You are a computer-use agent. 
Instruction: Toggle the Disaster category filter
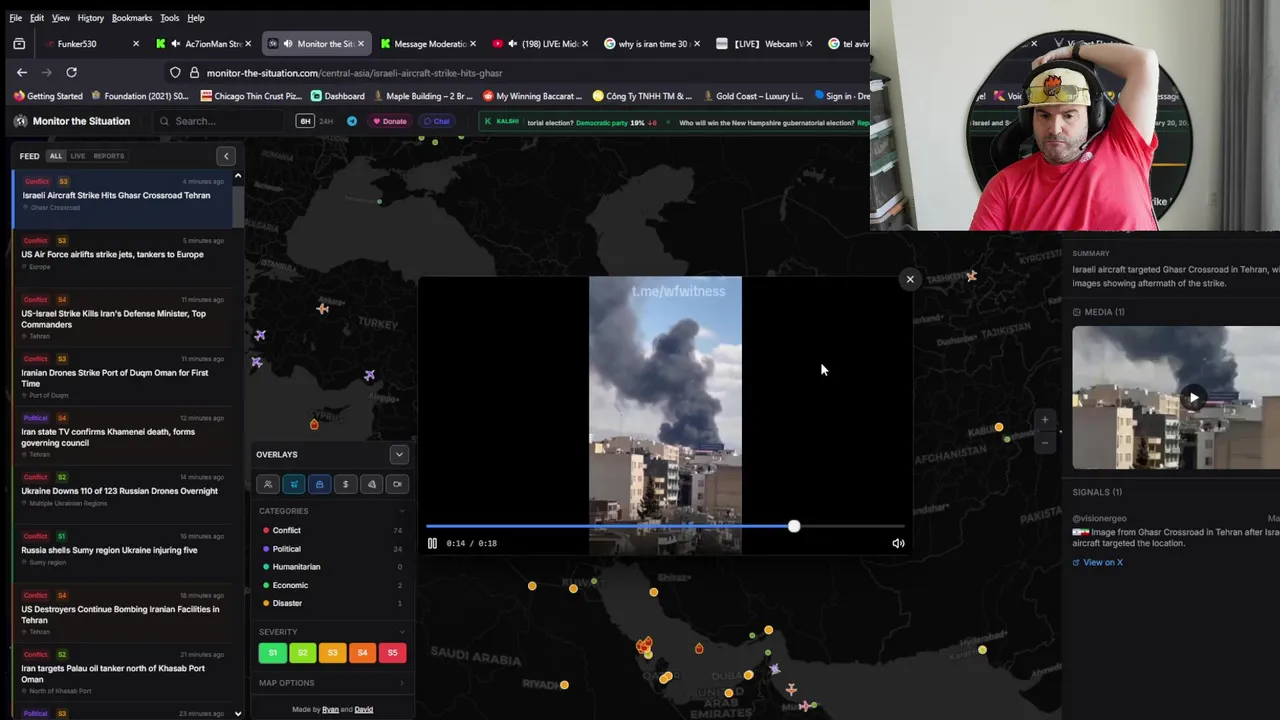332,603
